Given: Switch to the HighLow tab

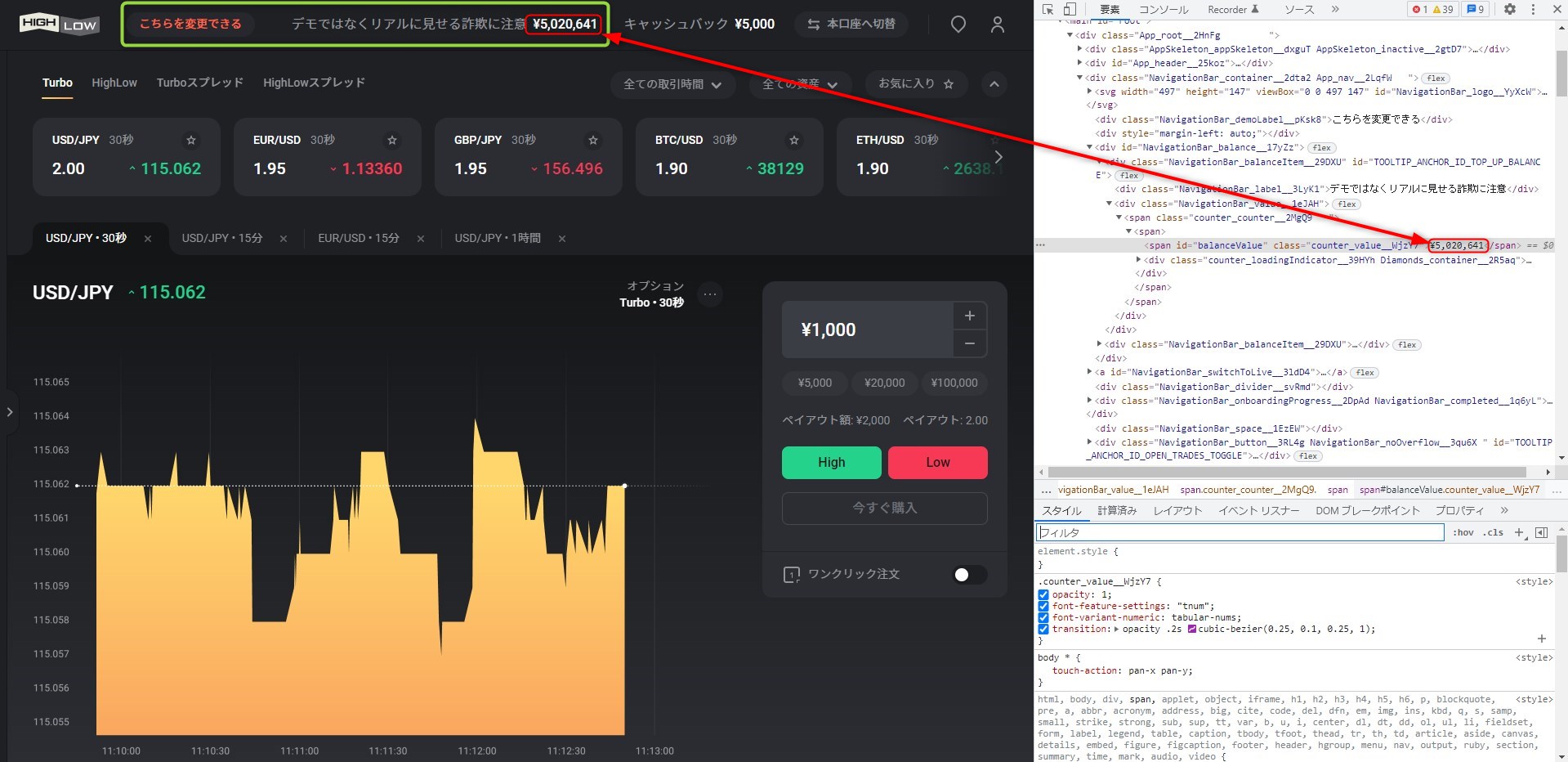Looking at the screenshot, I should coord(114,83).
